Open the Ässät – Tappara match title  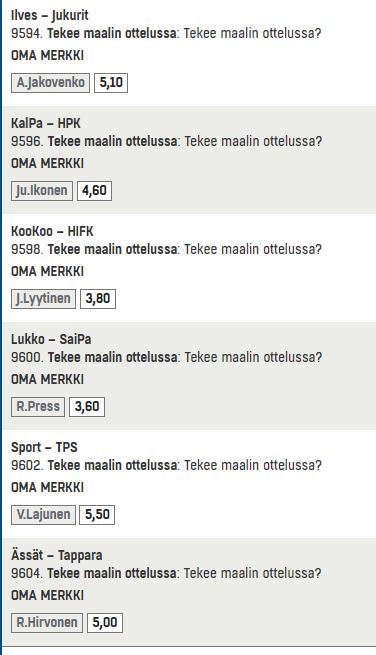pyautogui.click(x=57, y=555)
